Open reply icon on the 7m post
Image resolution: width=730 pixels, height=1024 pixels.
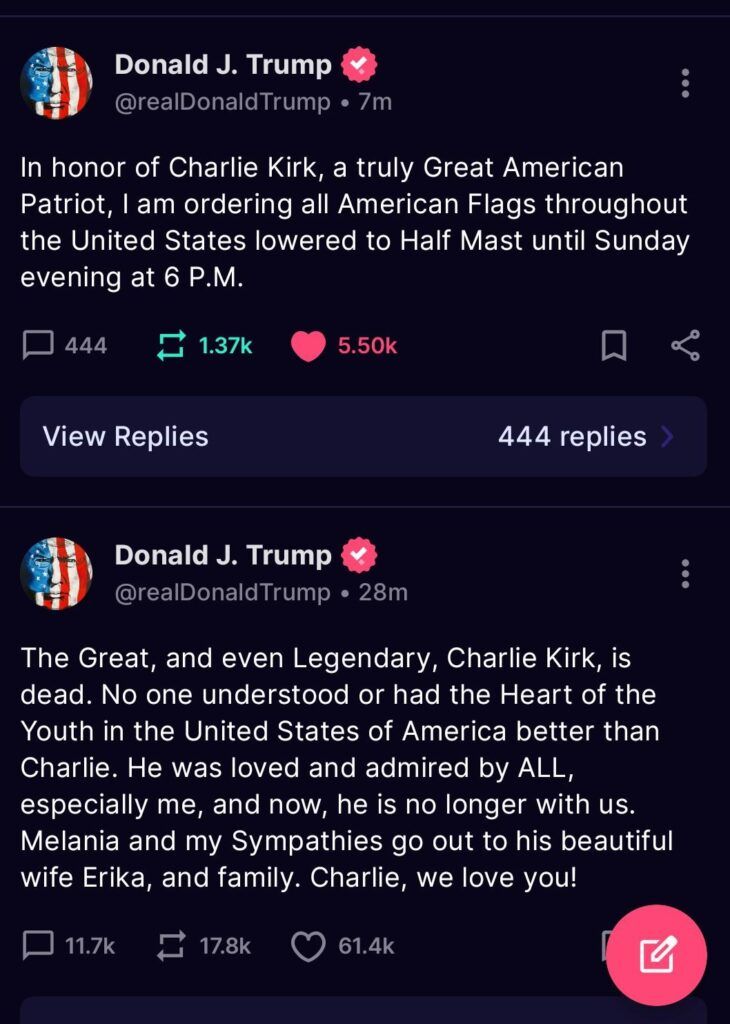click(38, 345)
